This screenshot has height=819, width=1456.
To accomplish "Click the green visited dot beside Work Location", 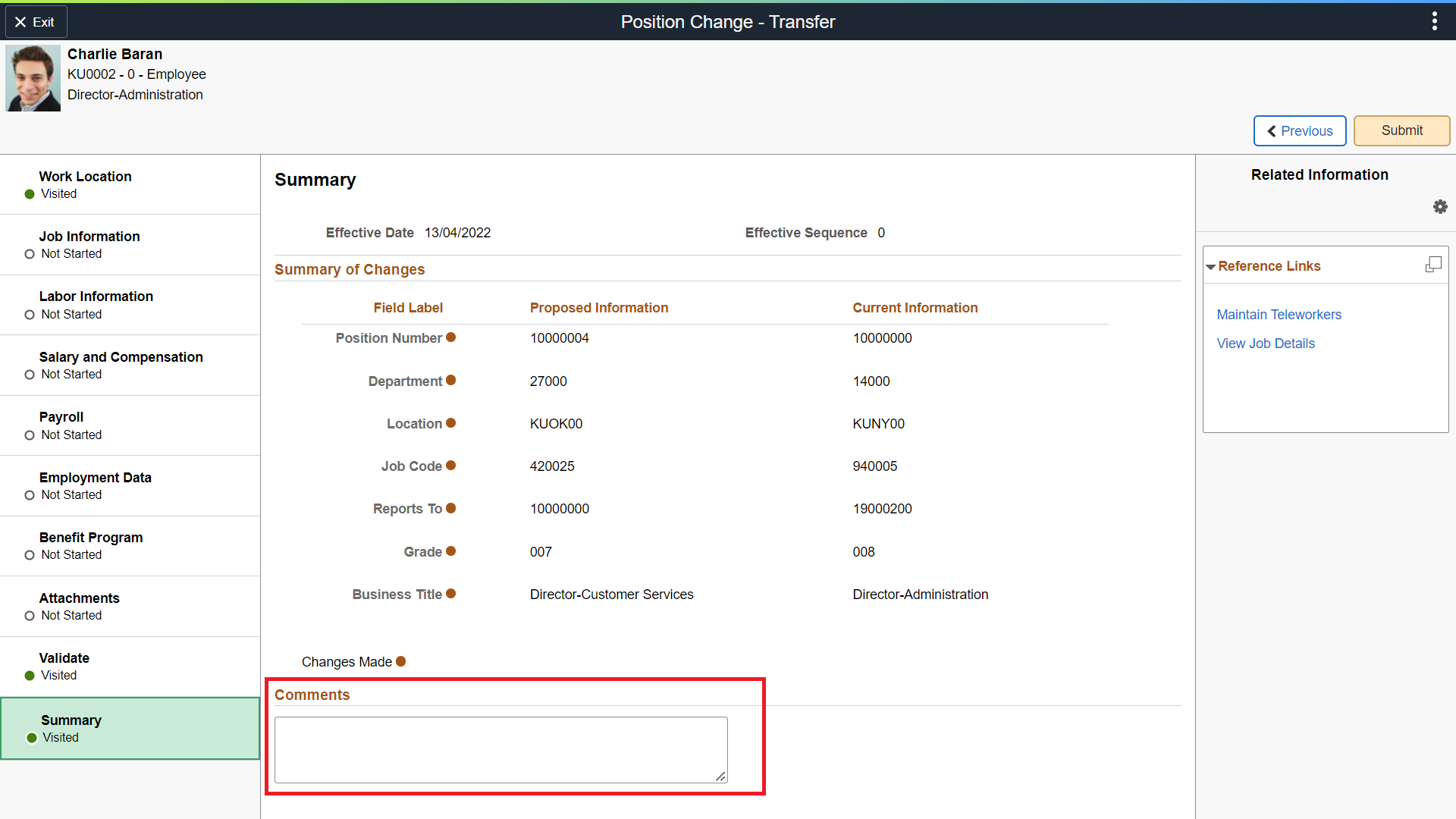I will (x=29, y=193).
